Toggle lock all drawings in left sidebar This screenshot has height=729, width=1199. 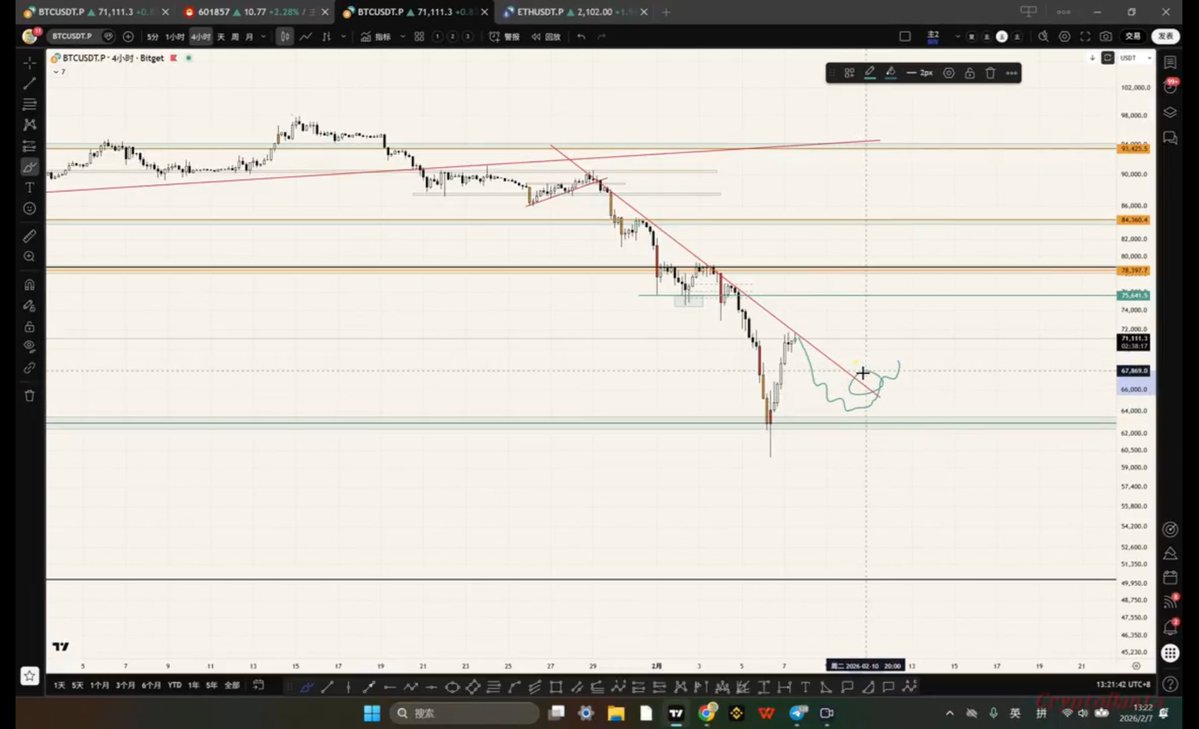point(30,327)
